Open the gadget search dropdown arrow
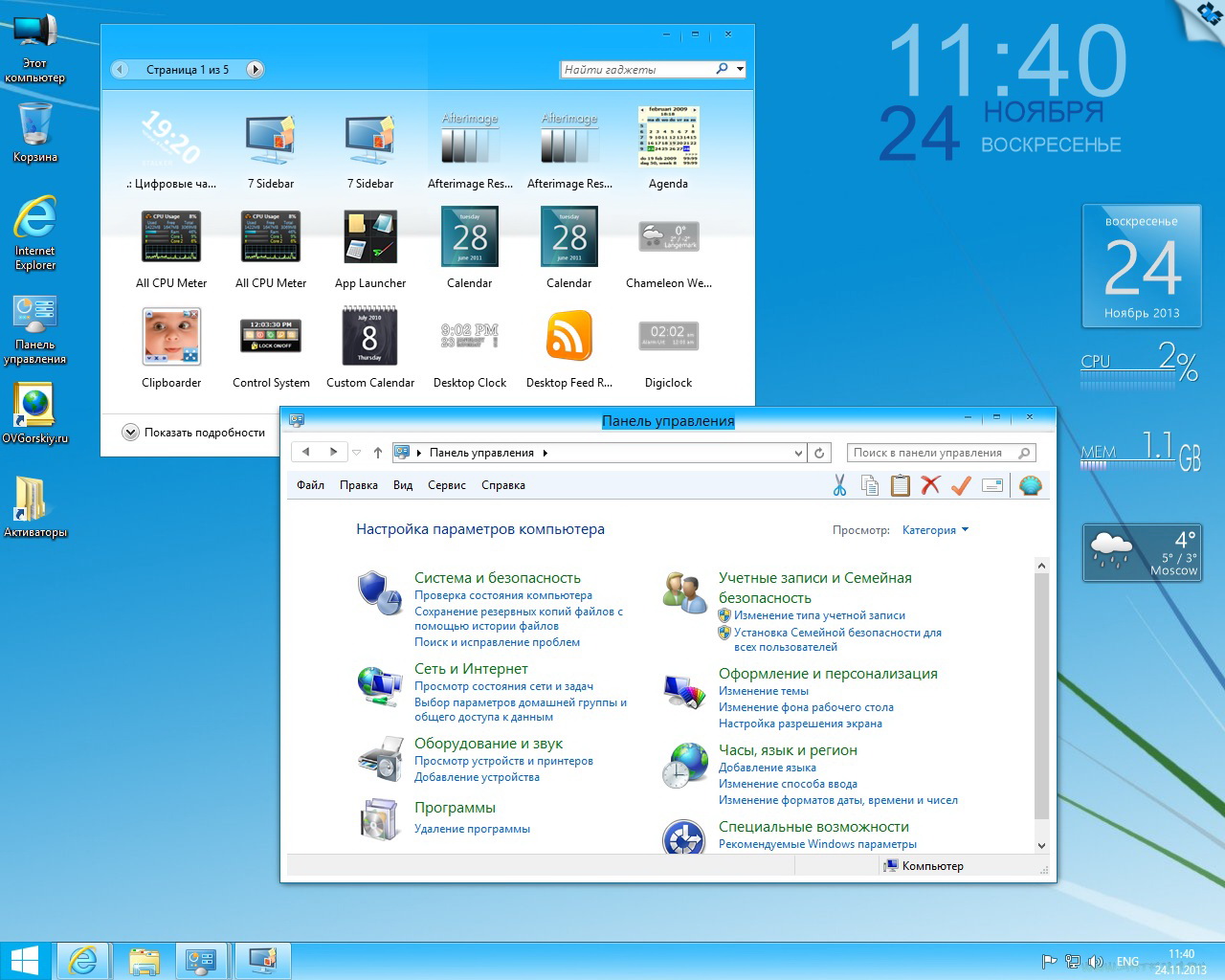The height and width of the screenshot is (980, 1225). 740,69
